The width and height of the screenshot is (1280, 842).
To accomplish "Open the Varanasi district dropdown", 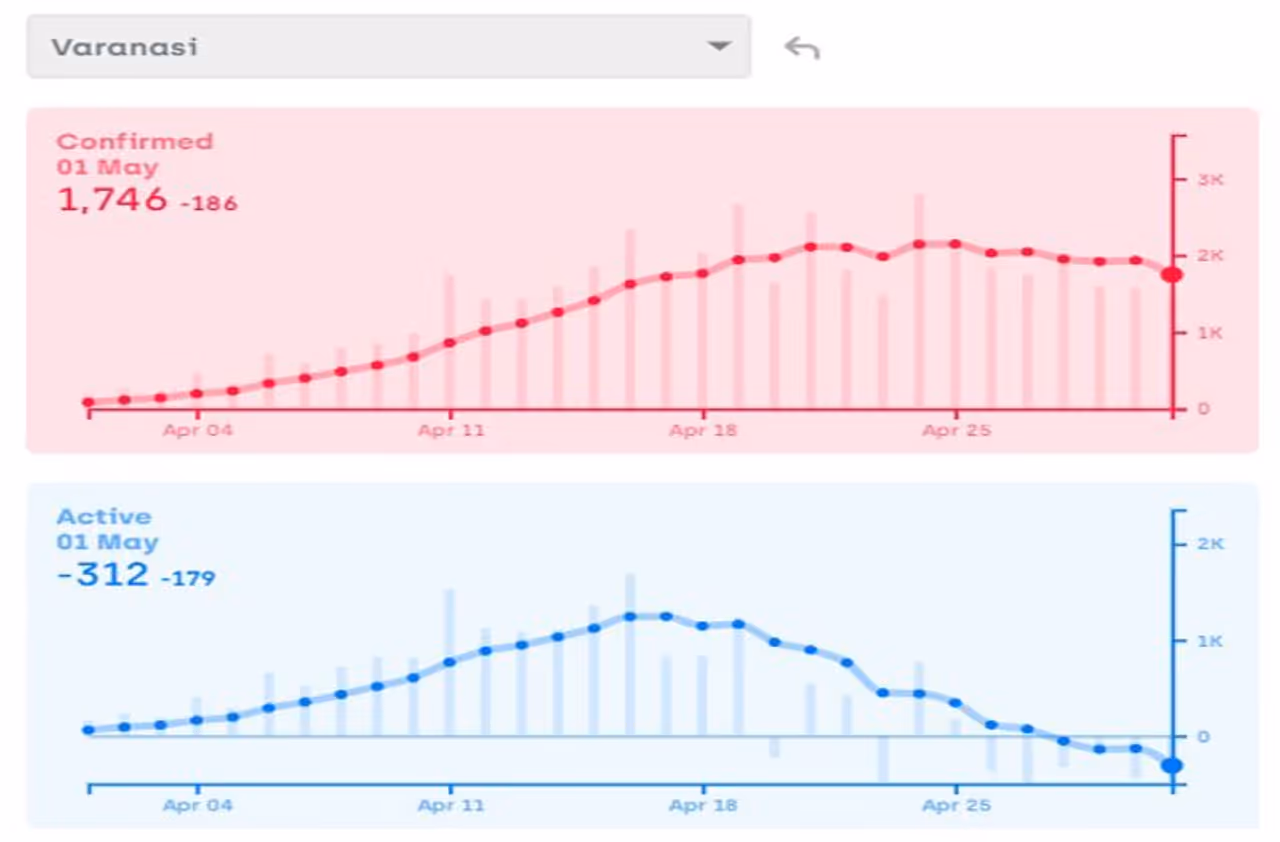I will click(388, 47).
